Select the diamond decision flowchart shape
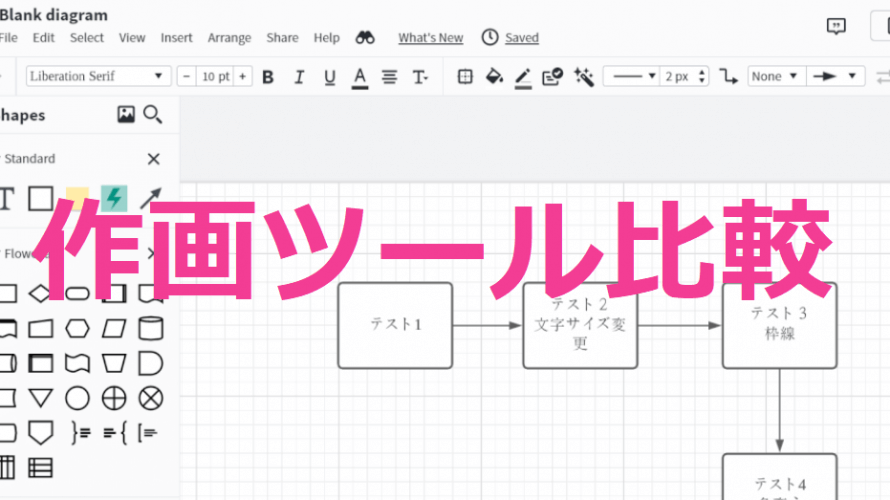Image resolution: width=890 pixels, height=500 pixels. tap(40, 293)
